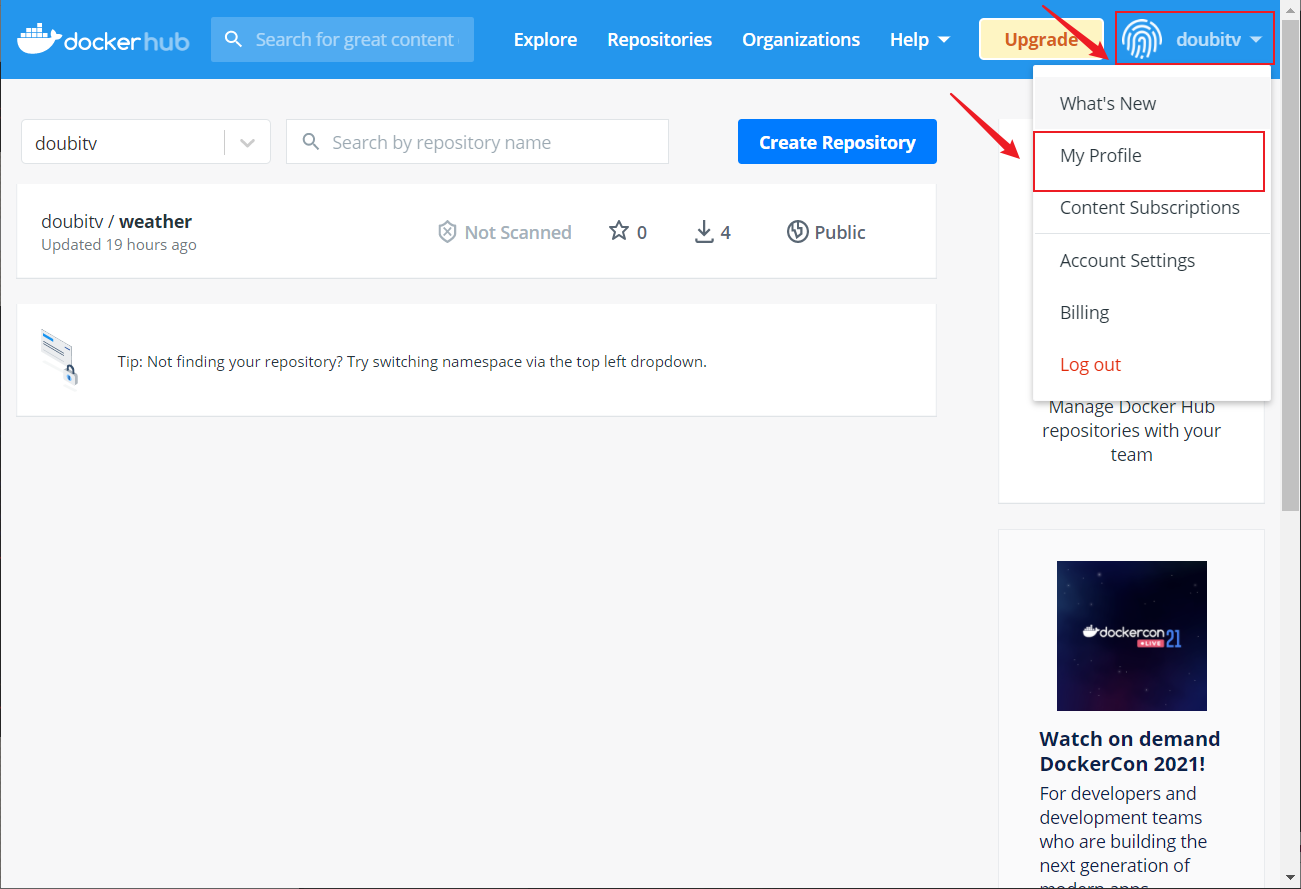Click the fingerprint avatar icon
This screenshot has width=1301, height=889.
click(1141, 40)
